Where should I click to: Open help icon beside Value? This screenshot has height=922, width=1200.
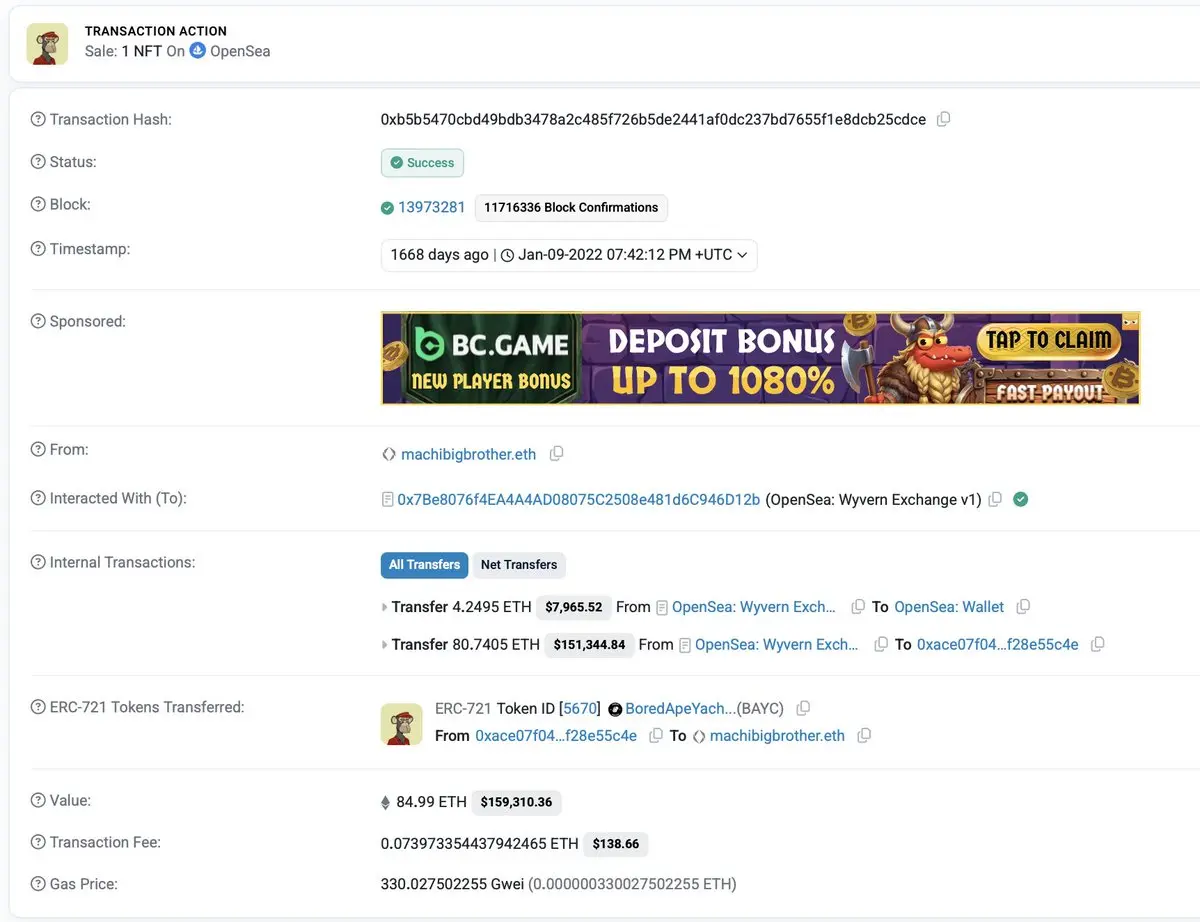pyautogui.click(x=38, y=801)
